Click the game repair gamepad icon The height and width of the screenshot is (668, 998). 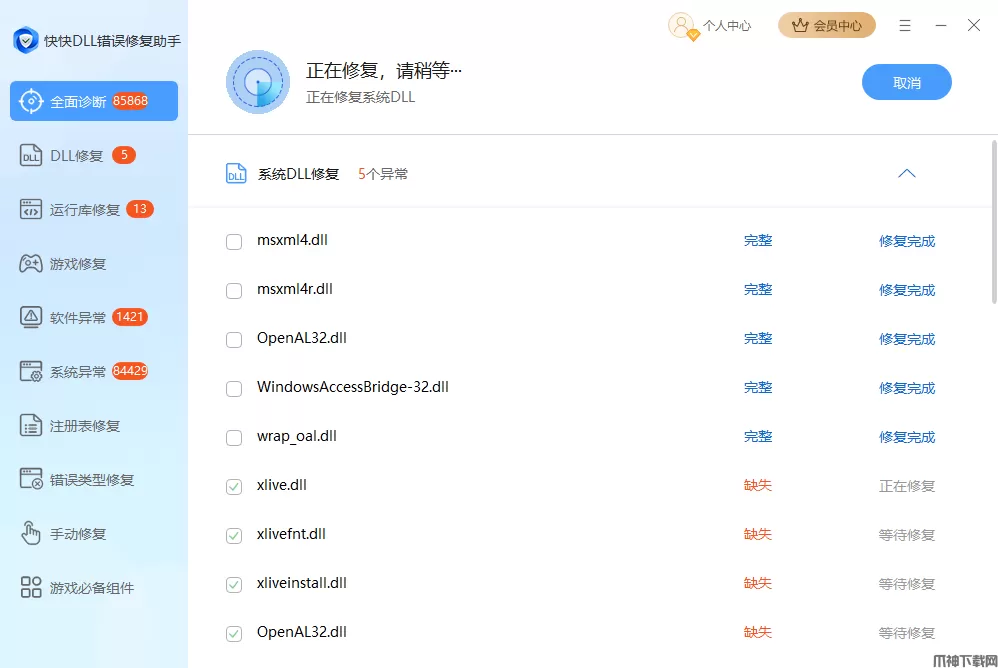click(x=31, y=264)
